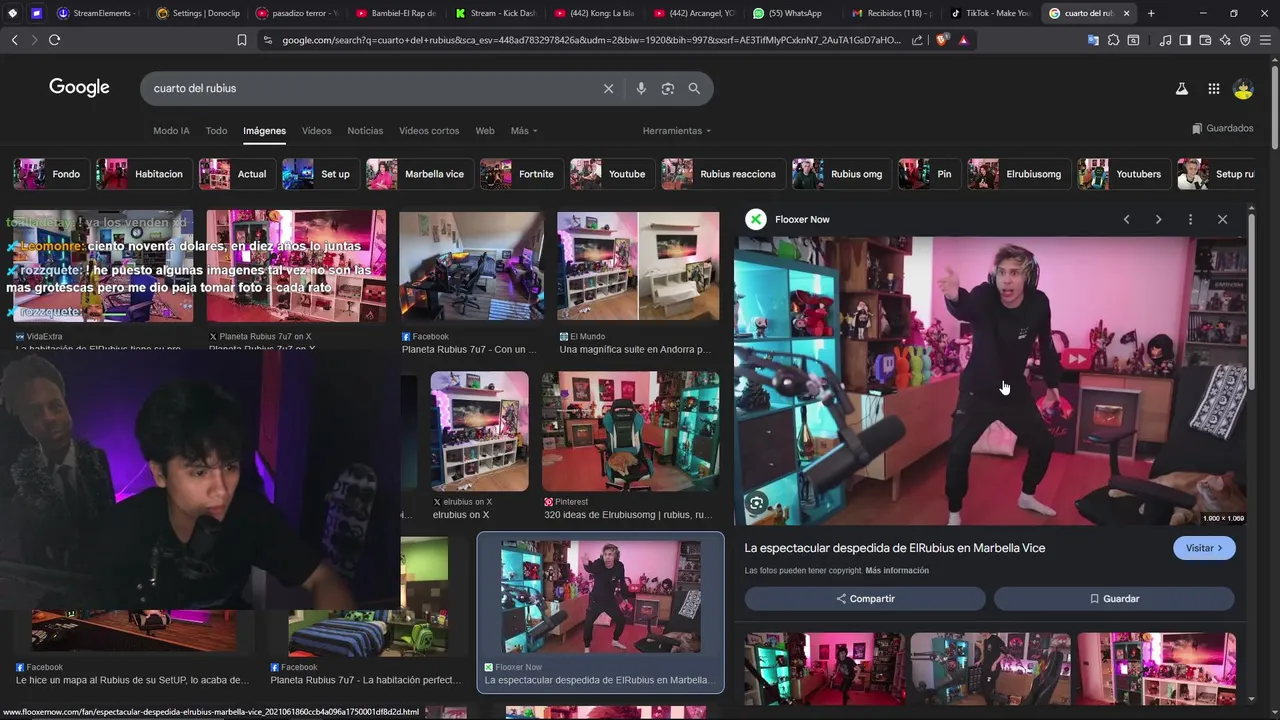Screen dimensions: 1280x720
Task: Open the Vídeos cortos tab
Action: click(x=429, y=131)
